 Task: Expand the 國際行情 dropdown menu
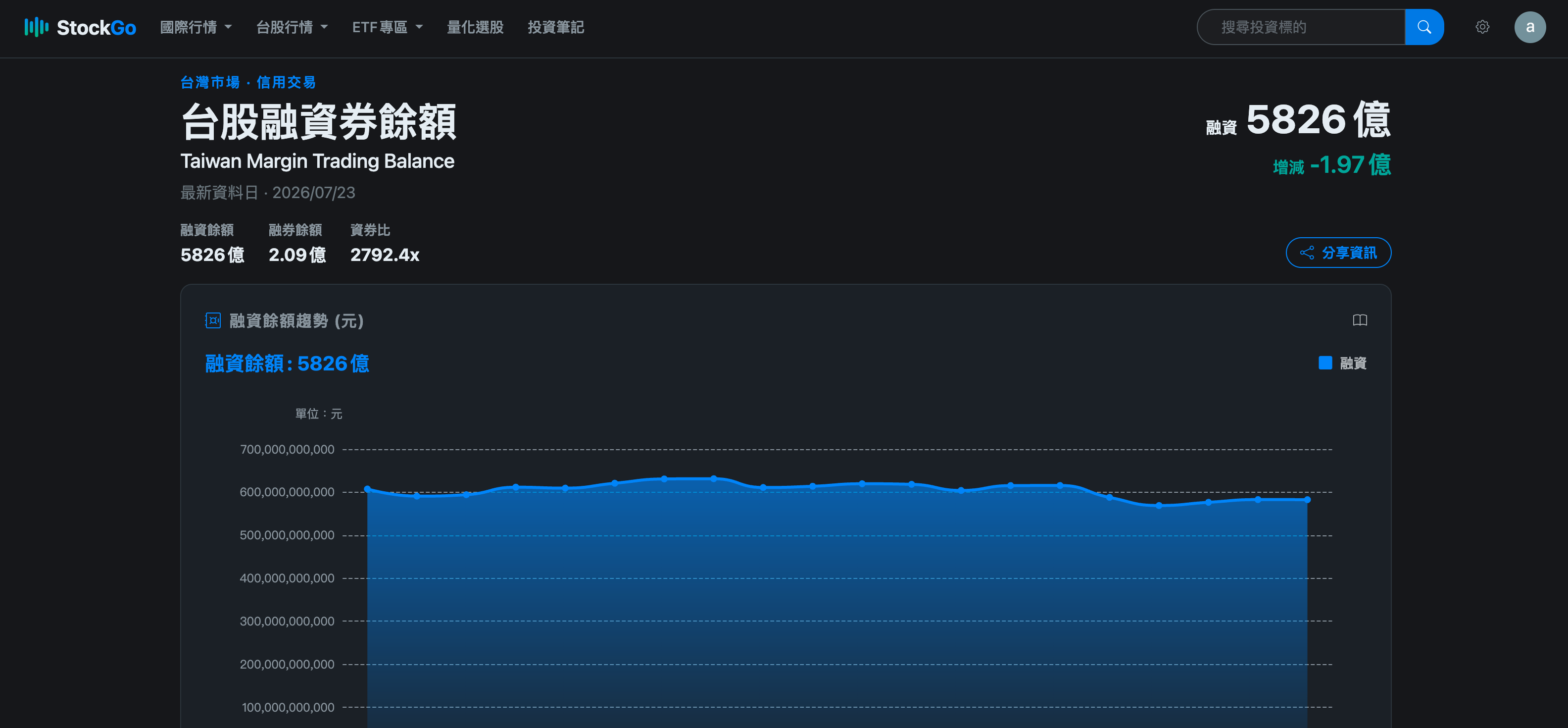coord(196,27)
